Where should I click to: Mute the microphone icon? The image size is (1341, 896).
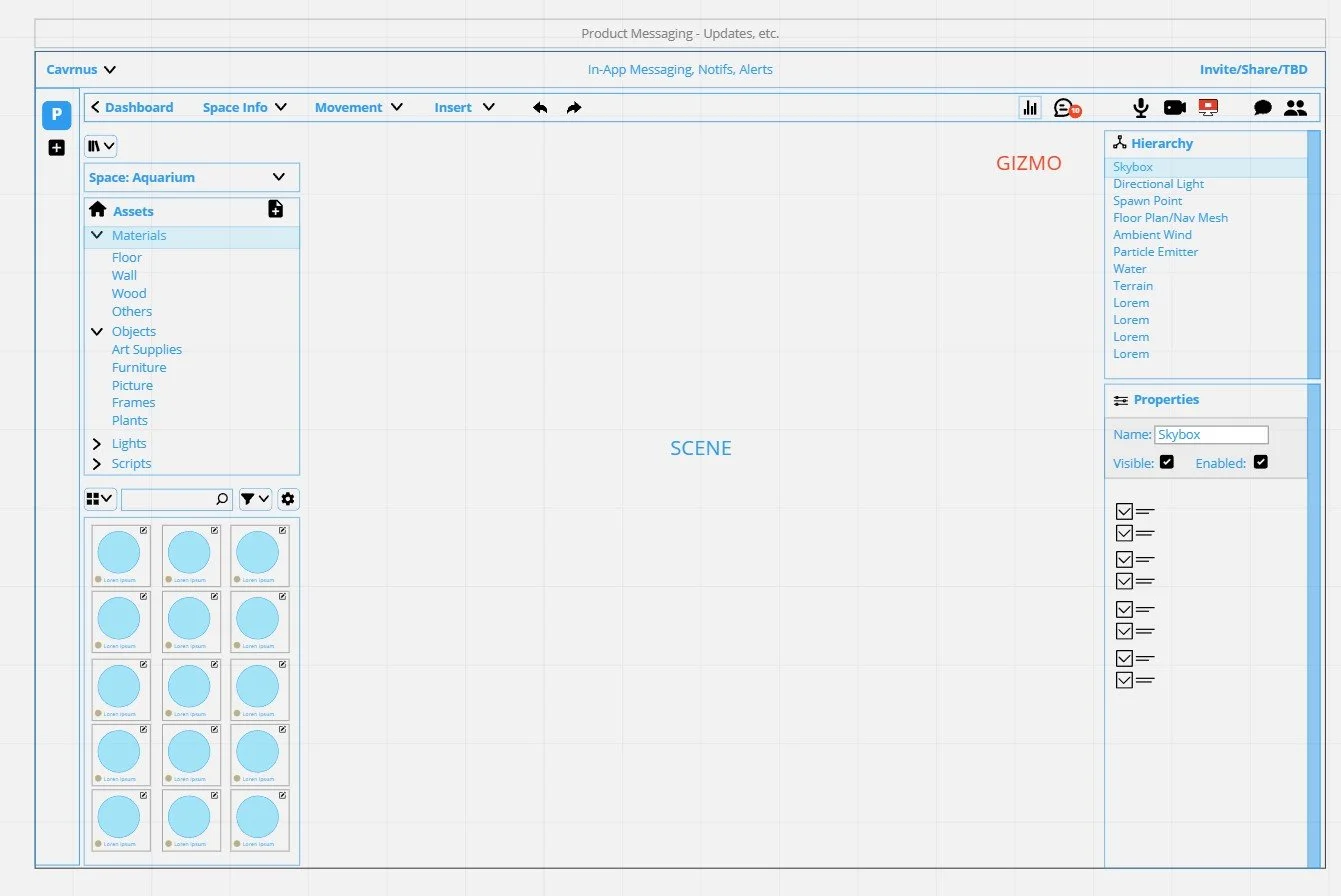[x=1140, y=108]
